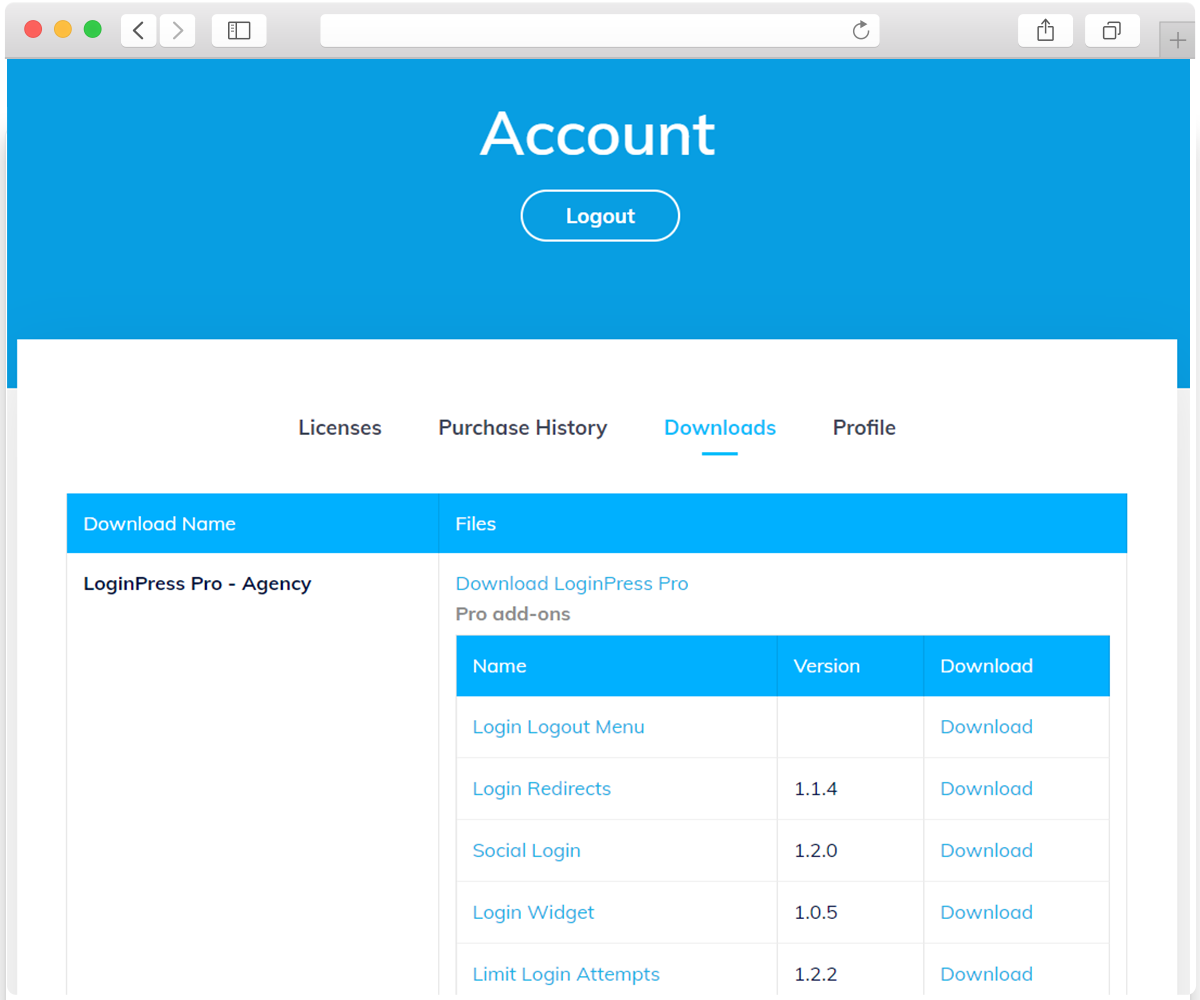Download the Login Widget add-on
Image resolution: width=1200 pixels, height=1000 pixels.
[x=986, y=913]
